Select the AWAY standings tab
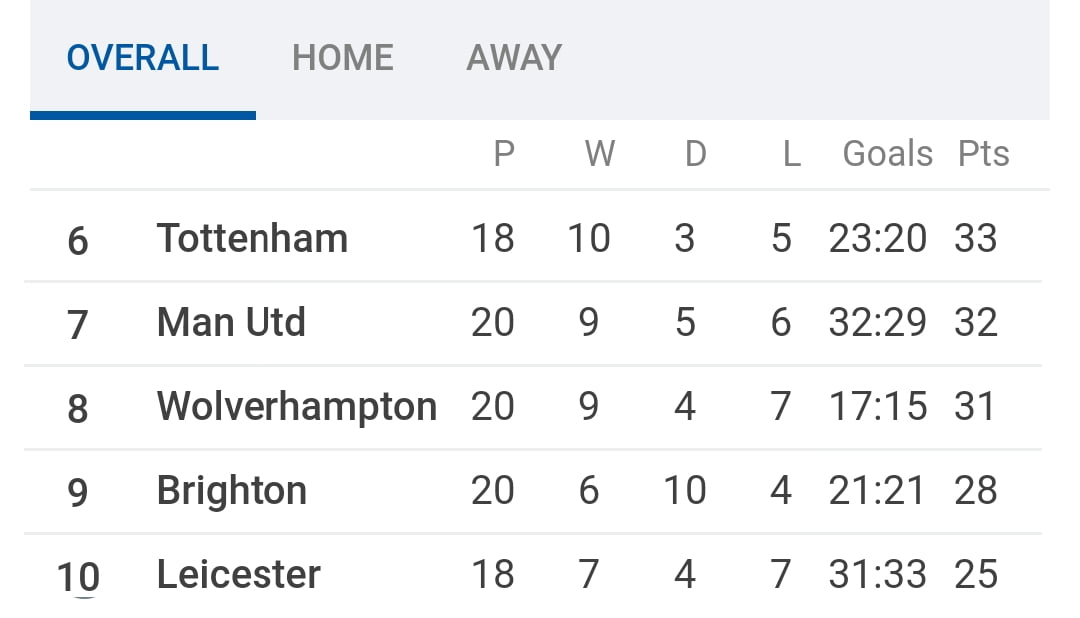Image resolution: width=1080 pixels, height=618 pixels. pyautogui.click(x=514, y=57)
